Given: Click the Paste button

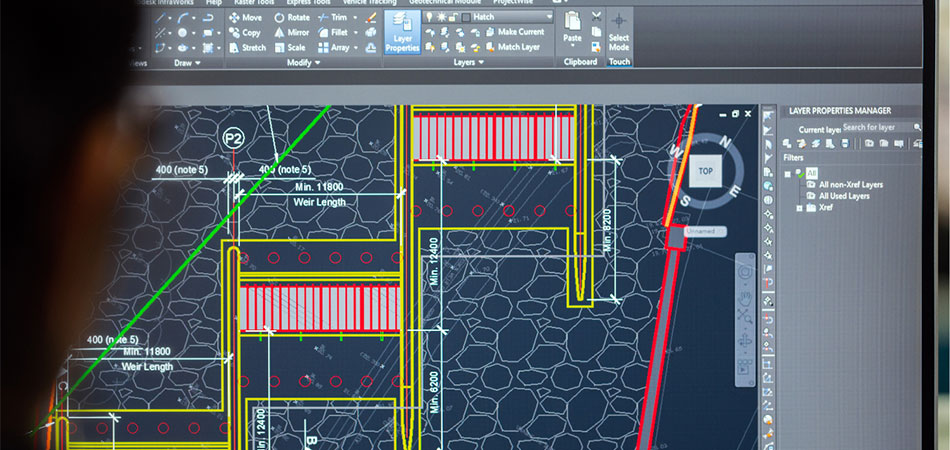Looking at the screenshot, I should pyautogui.click(x=572, y=28).
